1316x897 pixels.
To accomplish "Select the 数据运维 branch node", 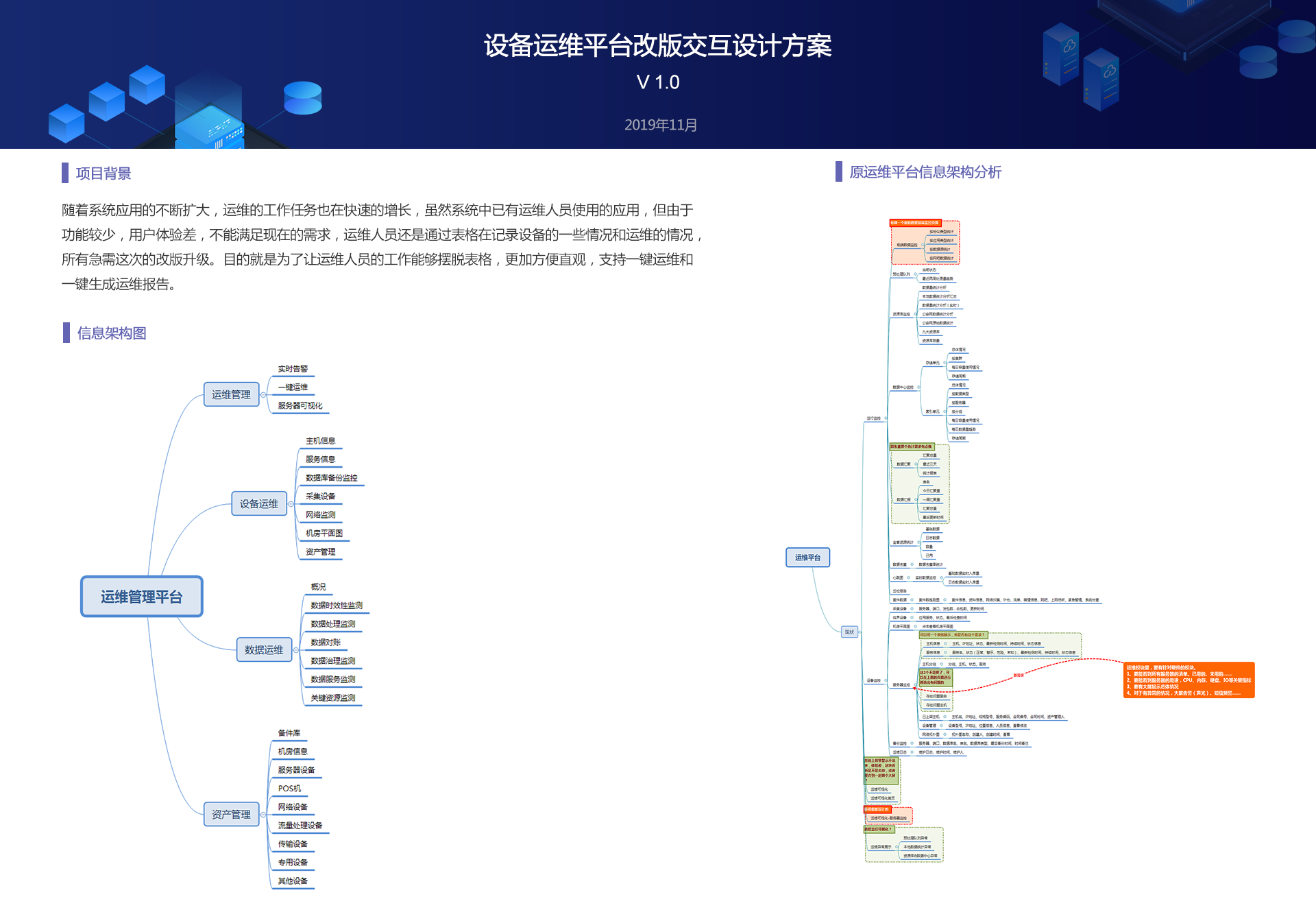I will point(265,649).
